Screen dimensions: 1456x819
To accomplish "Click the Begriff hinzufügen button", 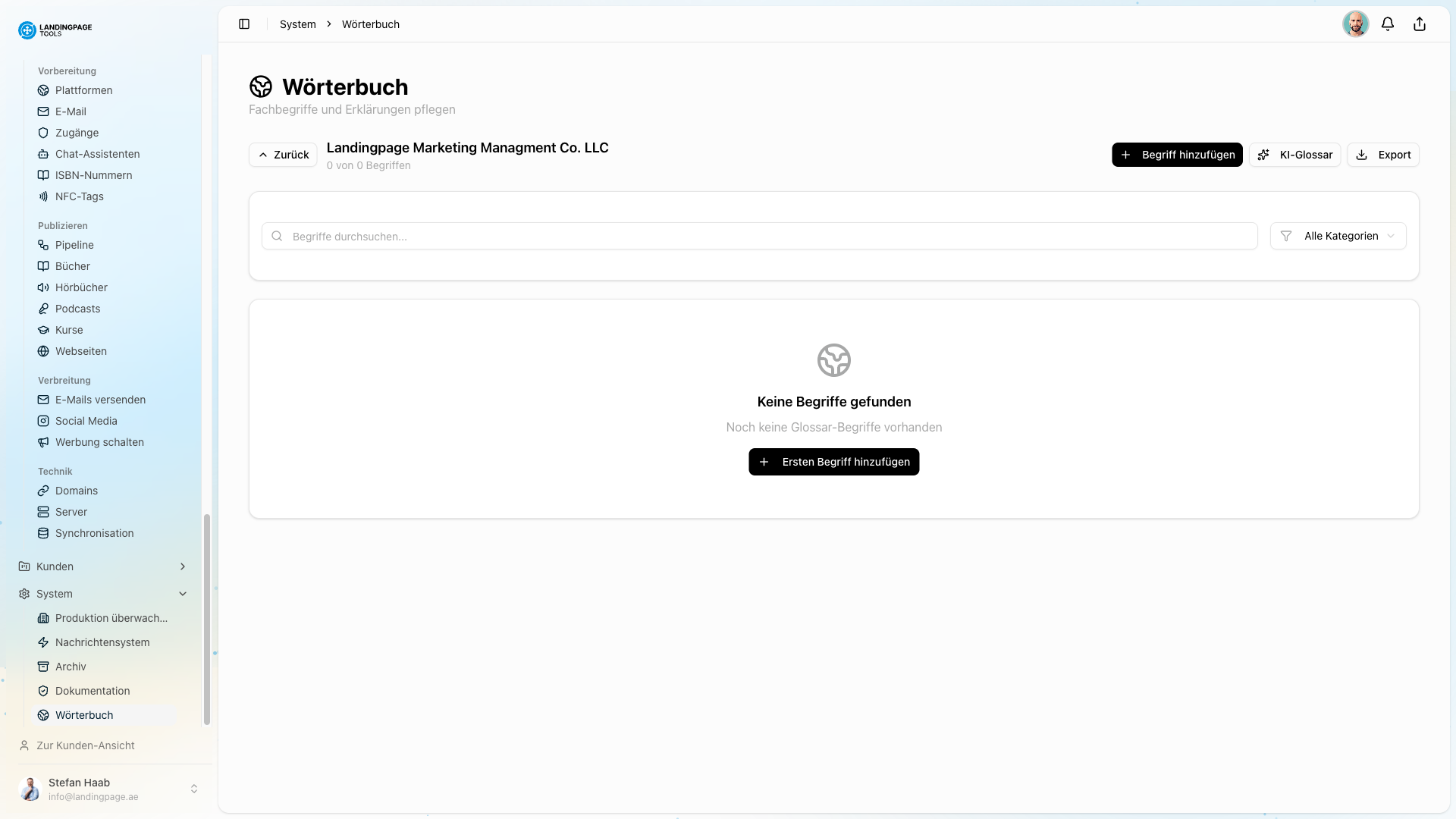I will coord(1176,155).
